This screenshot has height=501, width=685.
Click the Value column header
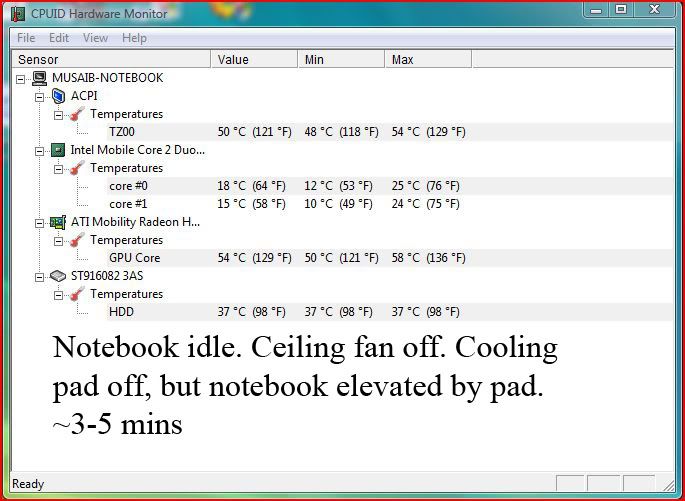coord(255,59)
